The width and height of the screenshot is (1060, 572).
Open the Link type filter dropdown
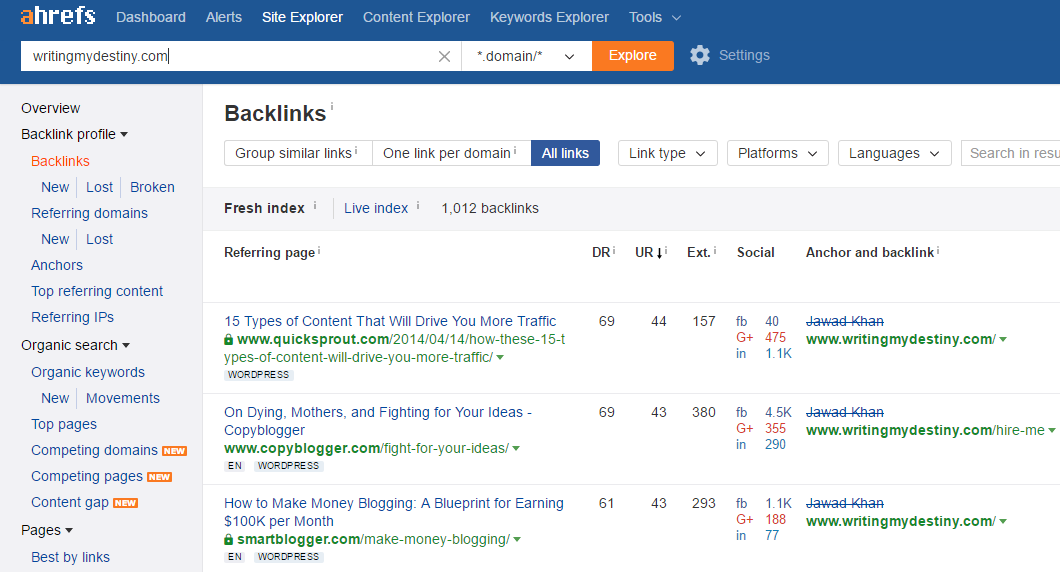tap(667, 153)
